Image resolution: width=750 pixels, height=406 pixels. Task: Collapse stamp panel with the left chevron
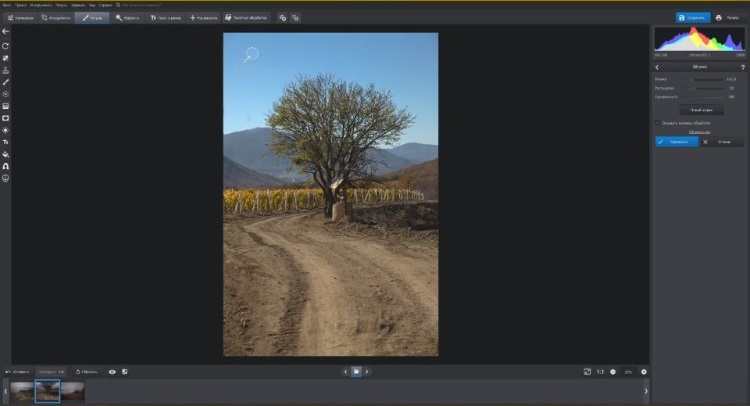click(x=657, y=67)
